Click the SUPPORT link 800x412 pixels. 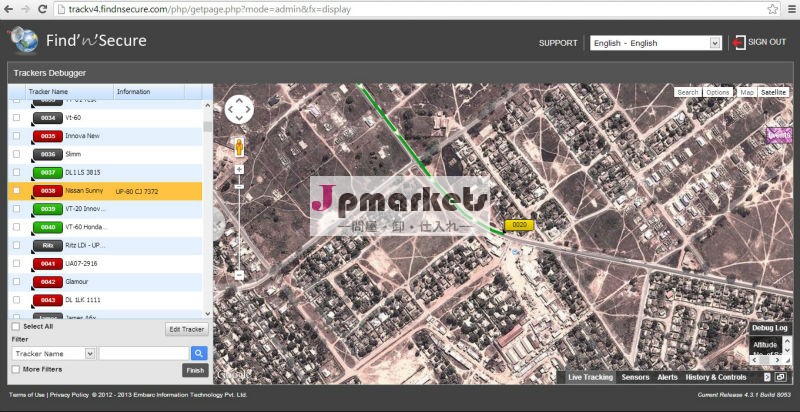point(558,43)
